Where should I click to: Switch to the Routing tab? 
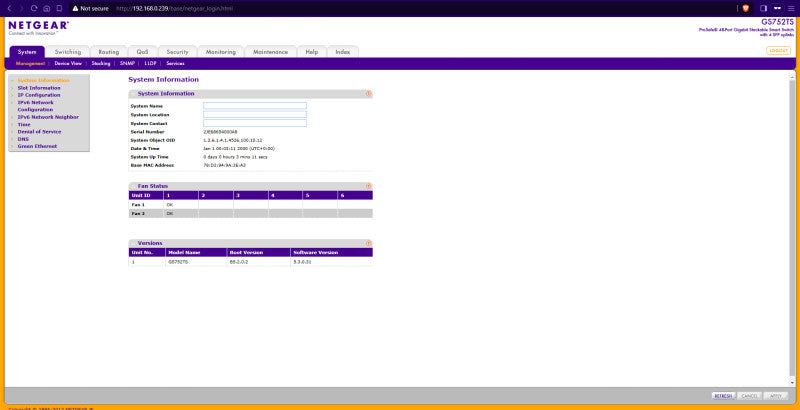pyautogui.click(x=109, y=52)
